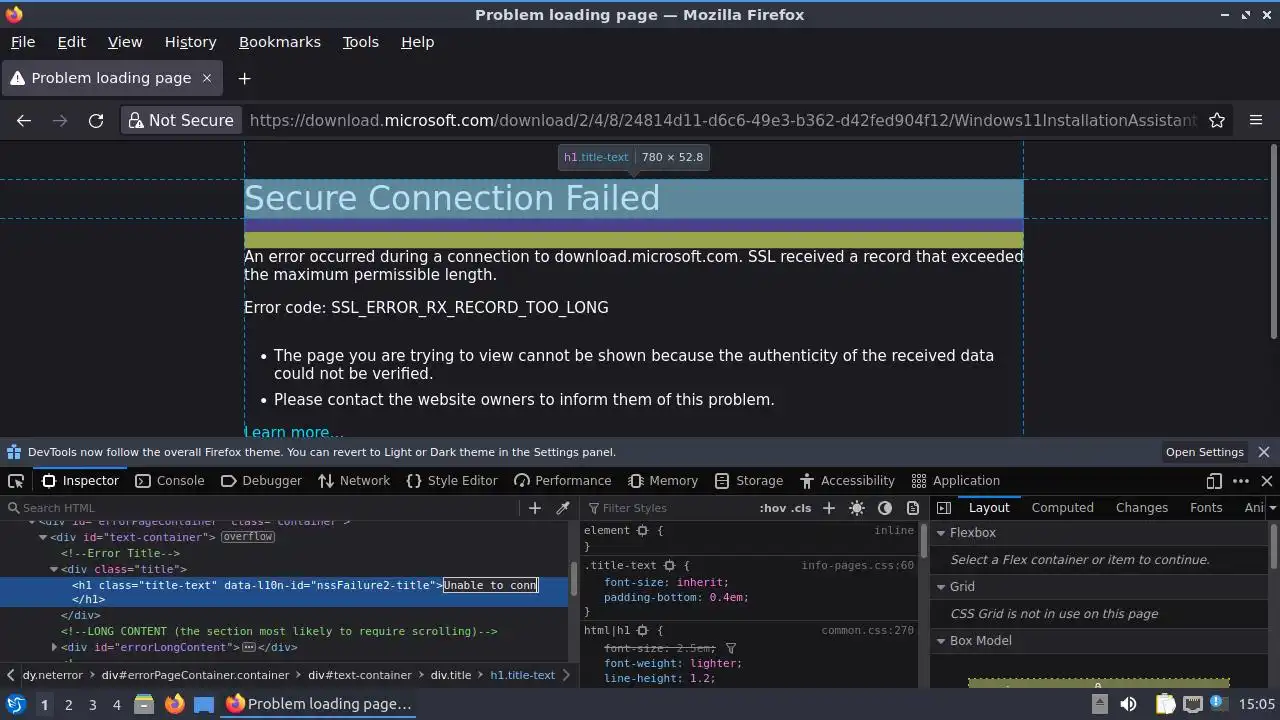This screenshot has width=1280, height=720.
Task: Open the Firefox application menu
Action: tap(1256, 120)
